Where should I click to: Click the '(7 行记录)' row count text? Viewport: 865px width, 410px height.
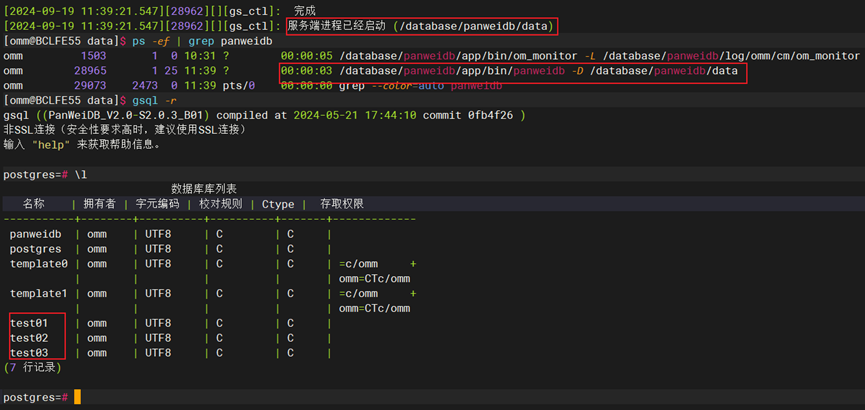pyautogui.click(x=33, y=368)
